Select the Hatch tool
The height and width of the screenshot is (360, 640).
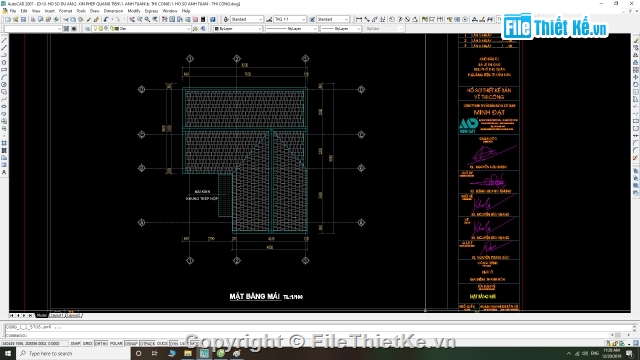pos(4,143)
